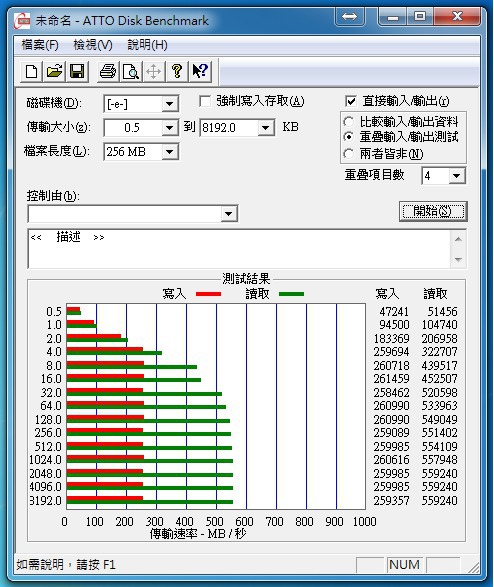Choose 兩者皆非 radio option
Screen dimensions: 494x587
click(x=348, y=153)
